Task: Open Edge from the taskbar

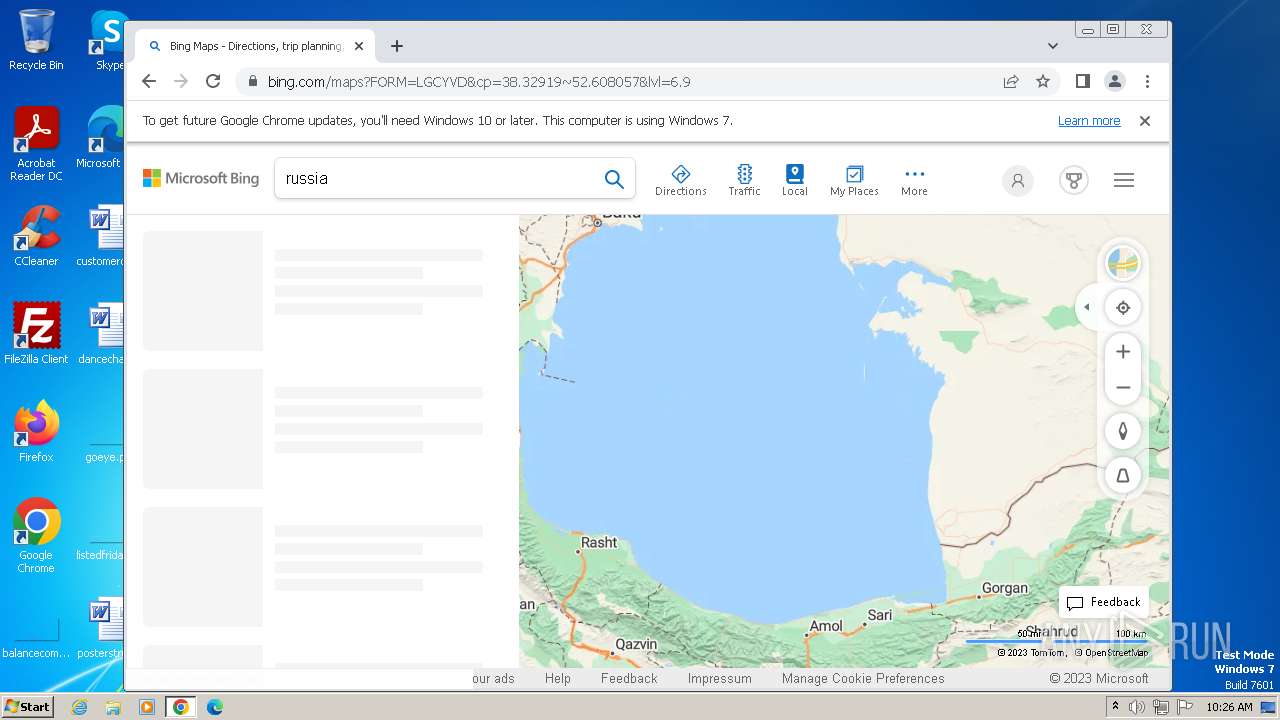Action: (214, 707)
